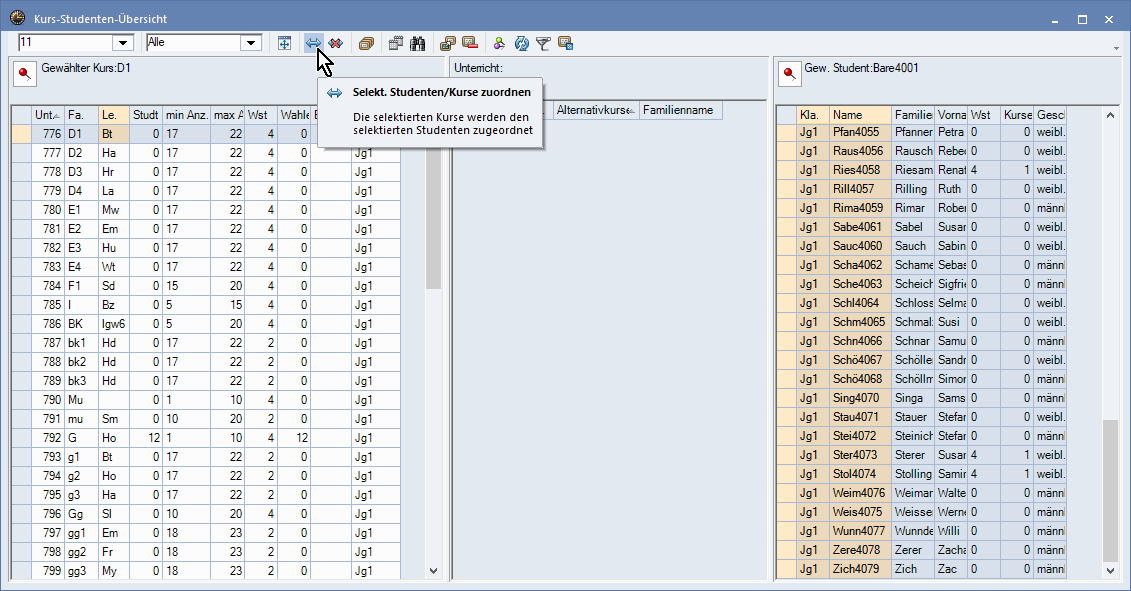This screenshot has height=591, width=1131.
Task: Open the dropdown showing value 11
Action: [x=124, y=43]
